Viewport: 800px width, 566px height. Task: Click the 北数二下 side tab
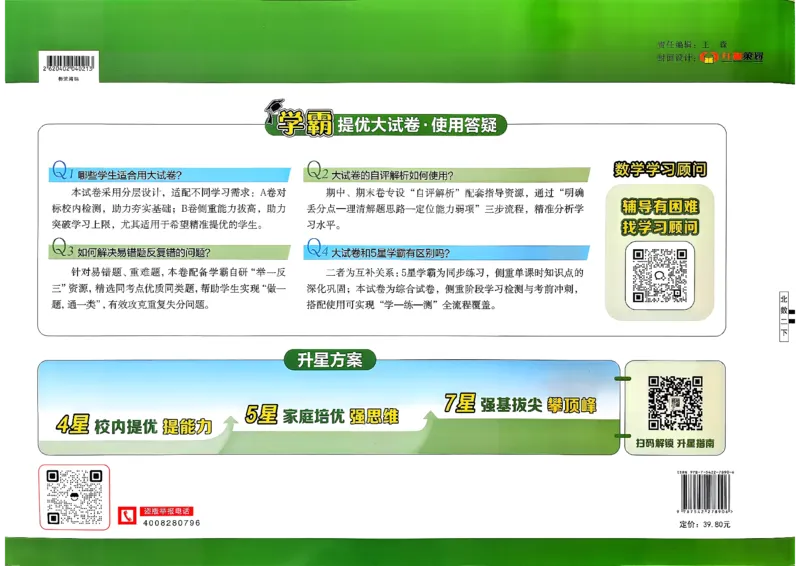784,316
